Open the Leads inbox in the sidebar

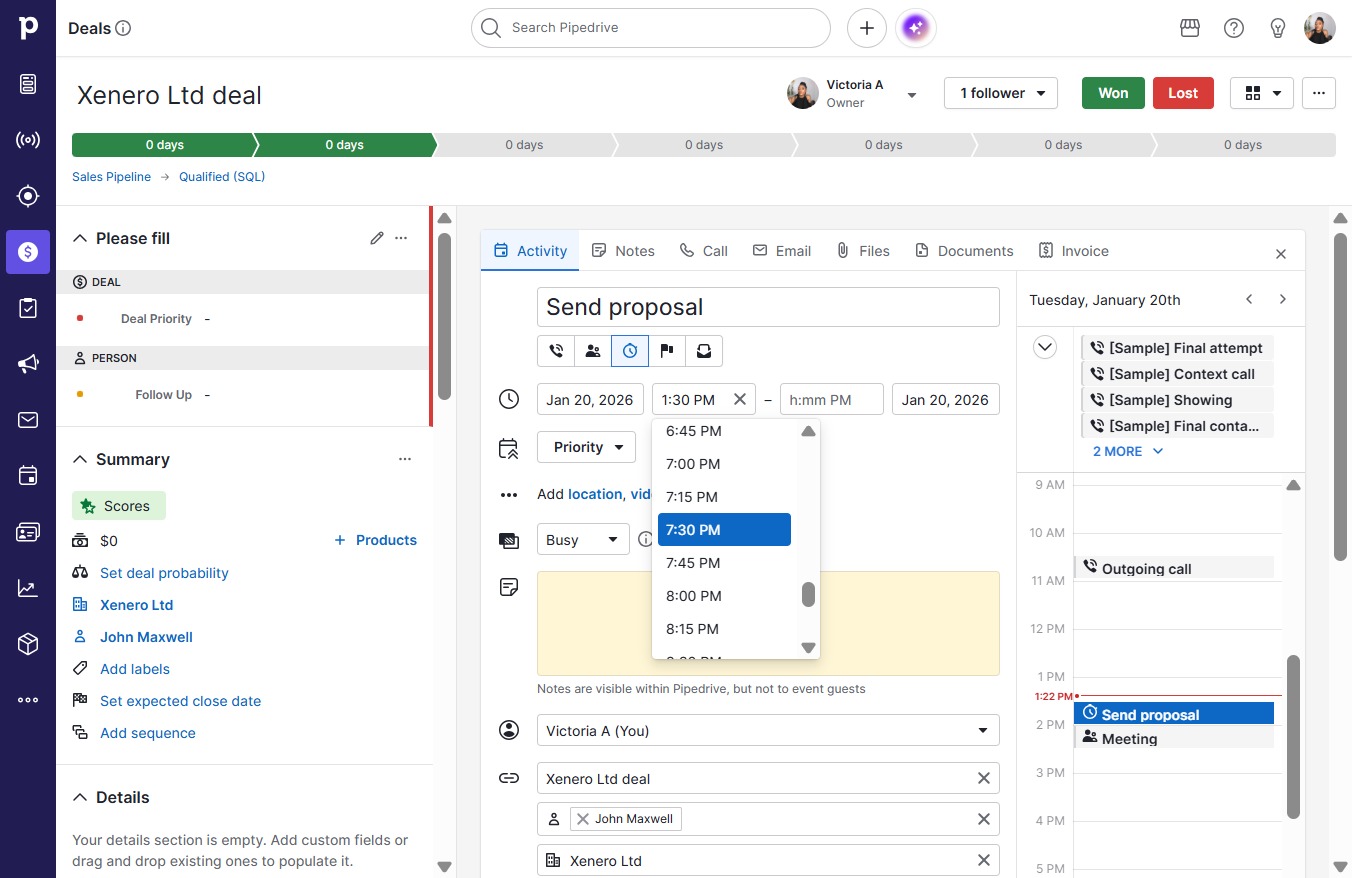coord(28,84)
